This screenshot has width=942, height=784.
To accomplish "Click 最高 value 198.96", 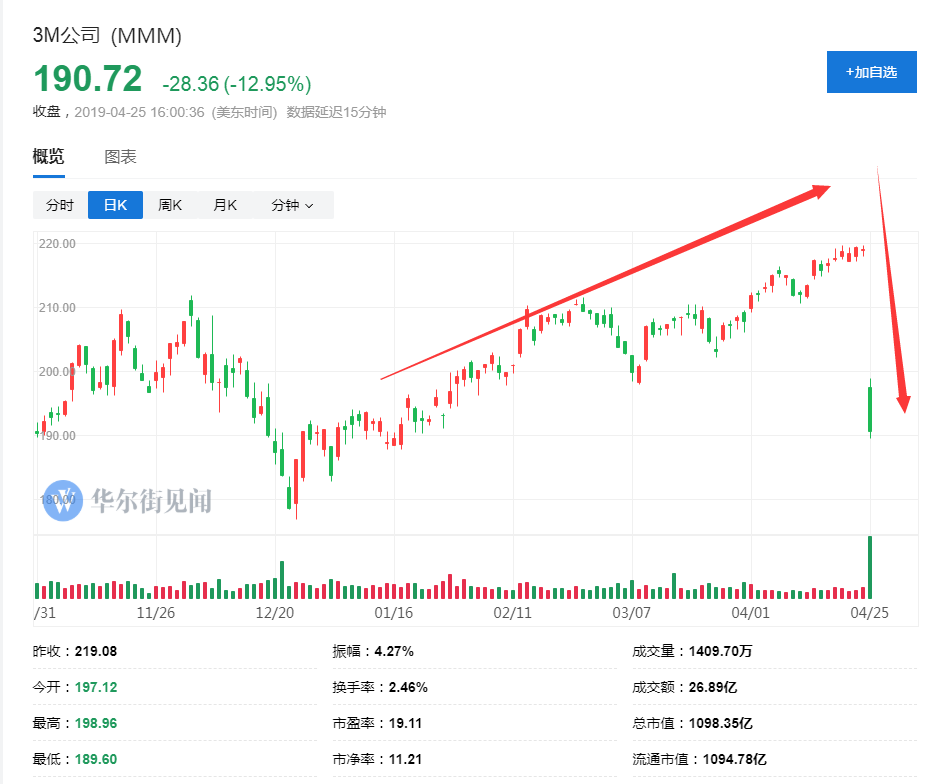I will tap(96, 723).
